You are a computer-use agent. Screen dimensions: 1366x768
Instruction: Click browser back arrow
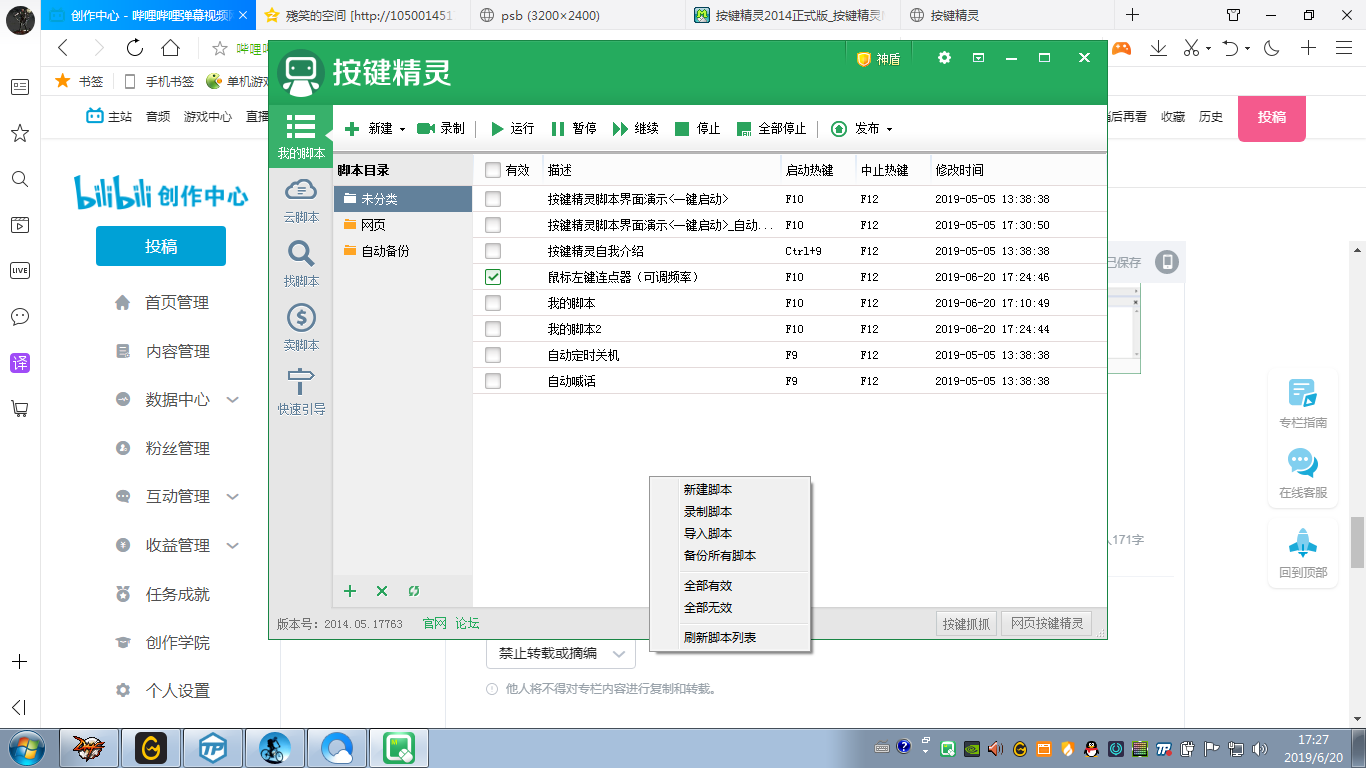63,47
